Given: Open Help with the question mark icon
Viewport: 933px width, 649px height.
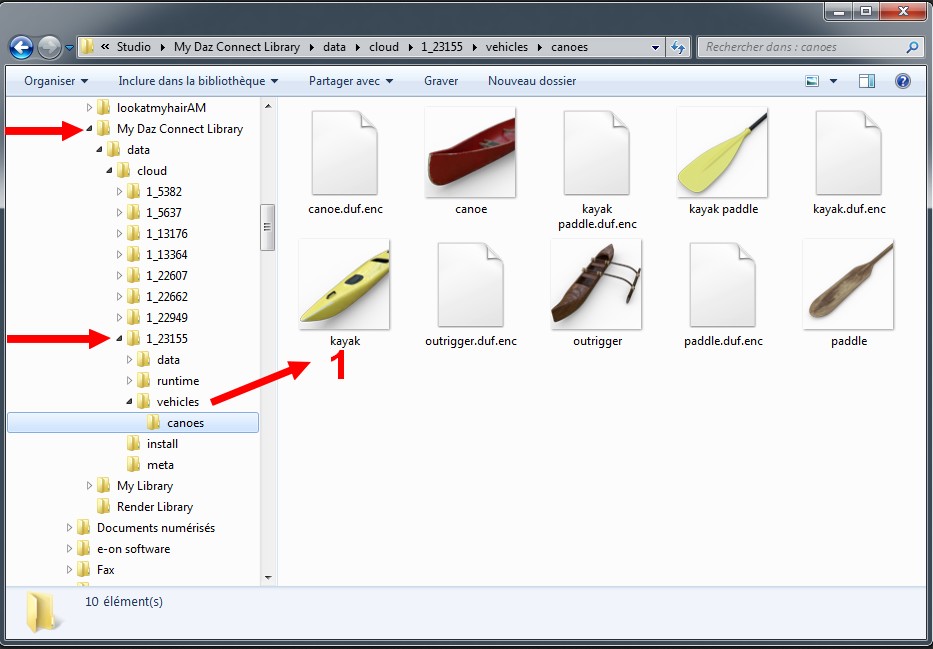Looking at the screenshot, I should click(x=903, y=81).
